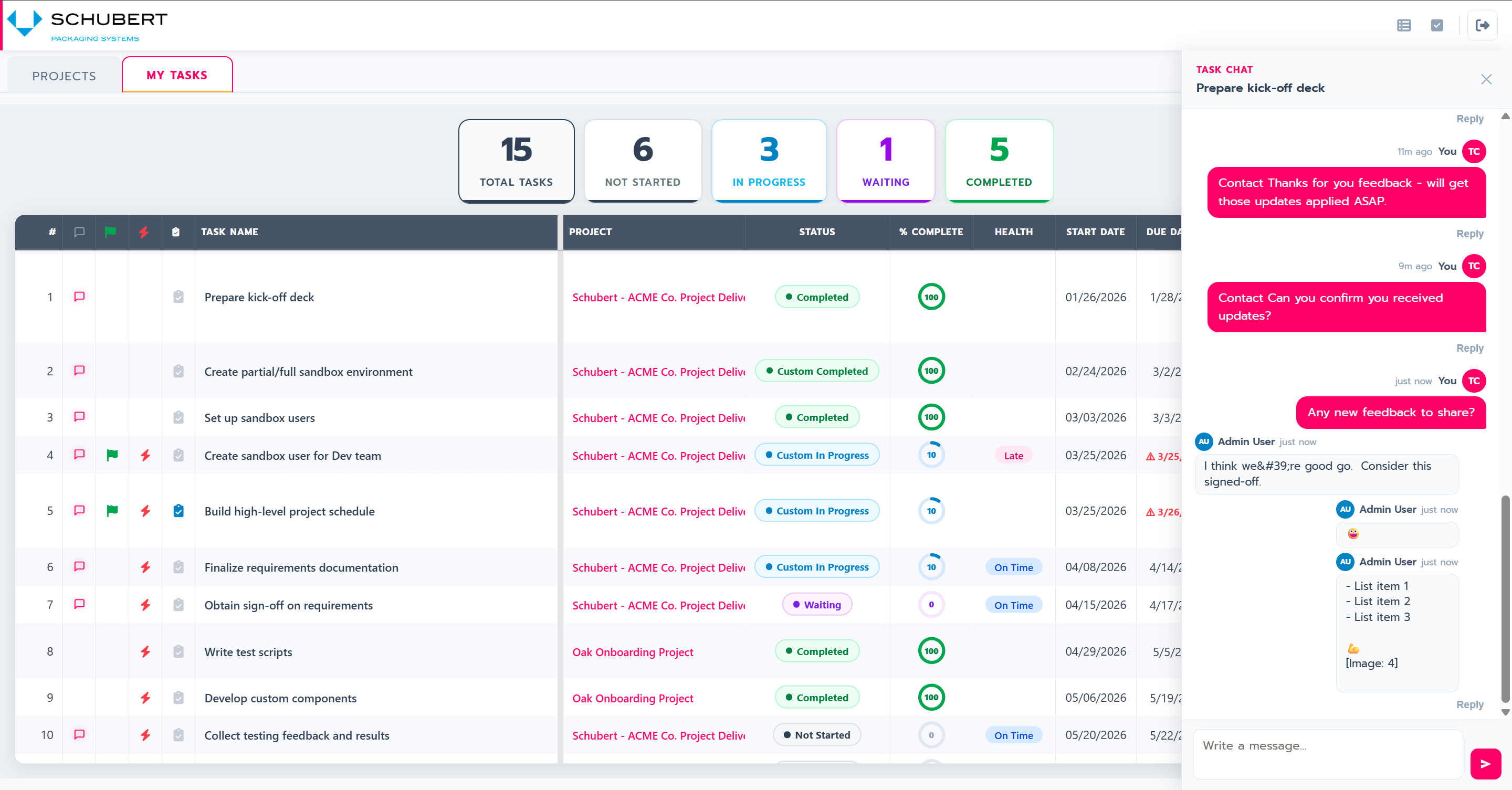Filter by Total Tasks card
The width and height of the screenshot is (1512, 790).
point(516,161)
